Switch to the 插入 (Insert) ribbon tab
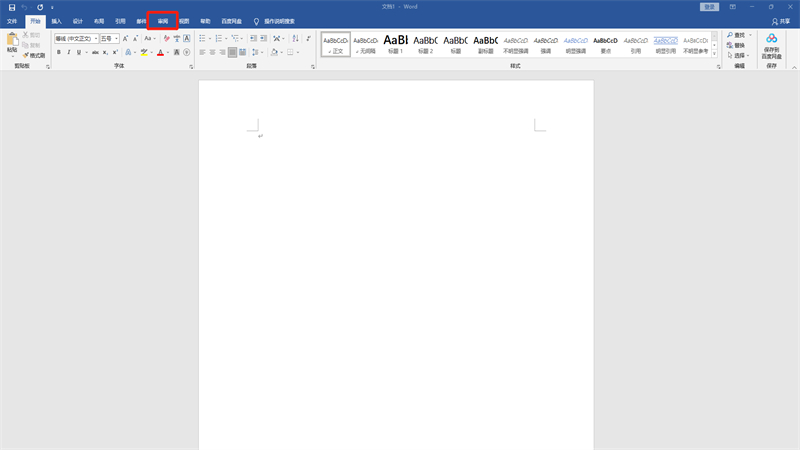The width and height of the screenshot is (800, 450). [57, 21]
